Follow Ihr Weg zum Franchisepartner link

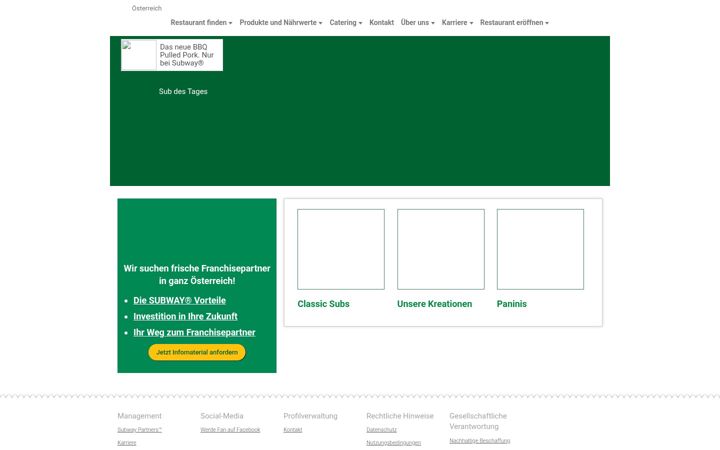pos(194,332)
